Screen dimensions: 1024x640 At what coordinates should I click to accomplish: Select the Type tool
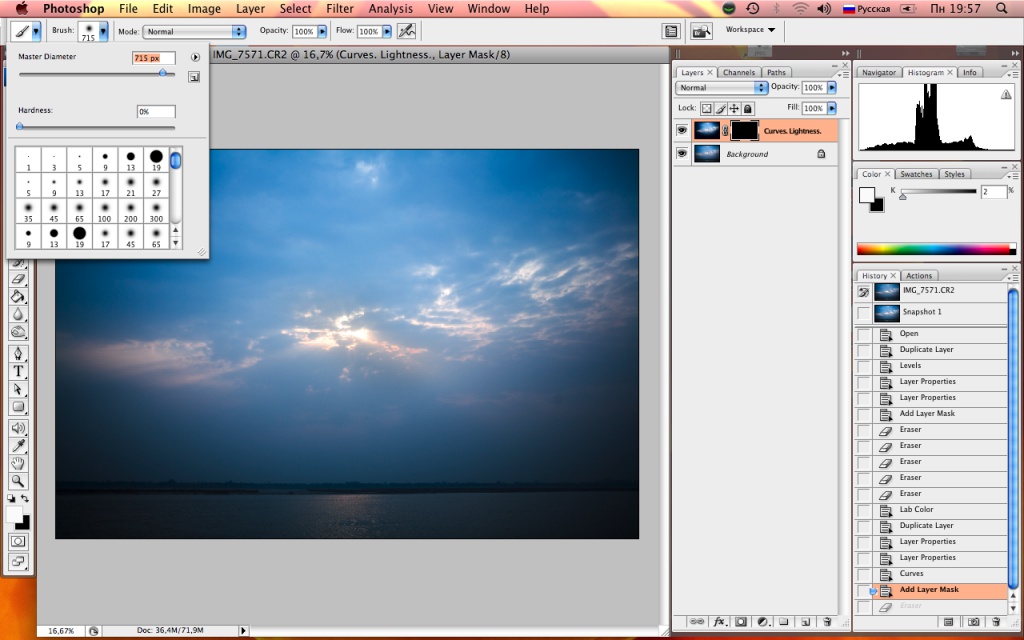18,371
